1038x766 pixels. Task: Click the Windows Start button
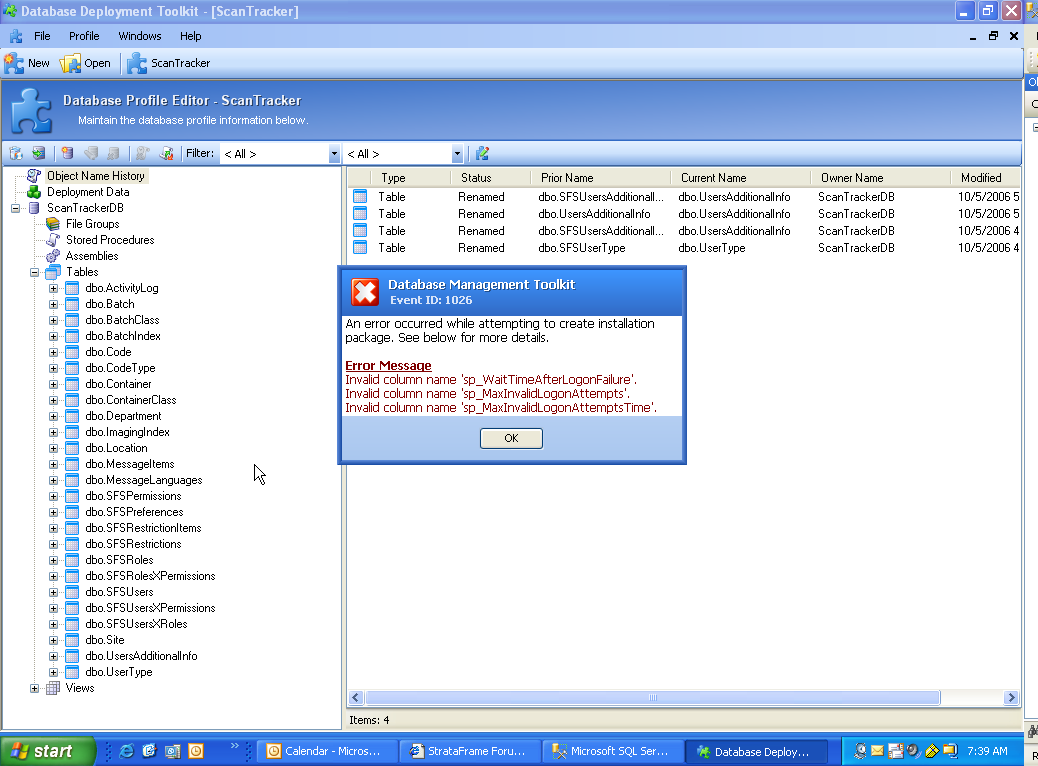[x=47, y=751]
